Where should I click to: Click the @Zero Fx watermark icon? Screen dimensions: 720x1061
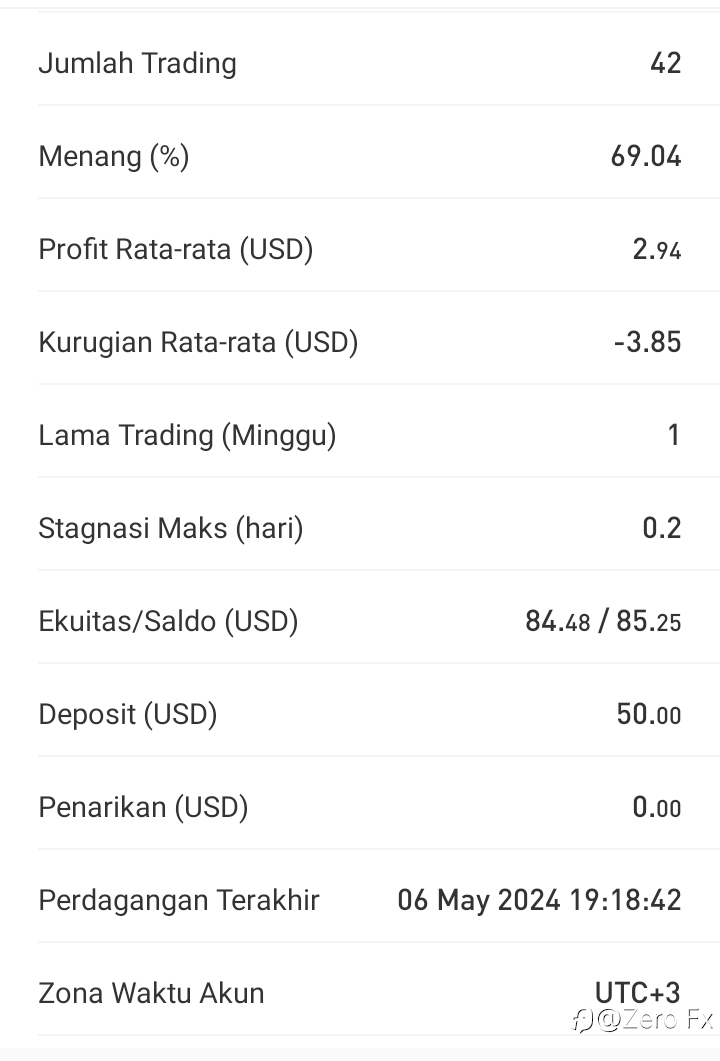(582, 1019)
